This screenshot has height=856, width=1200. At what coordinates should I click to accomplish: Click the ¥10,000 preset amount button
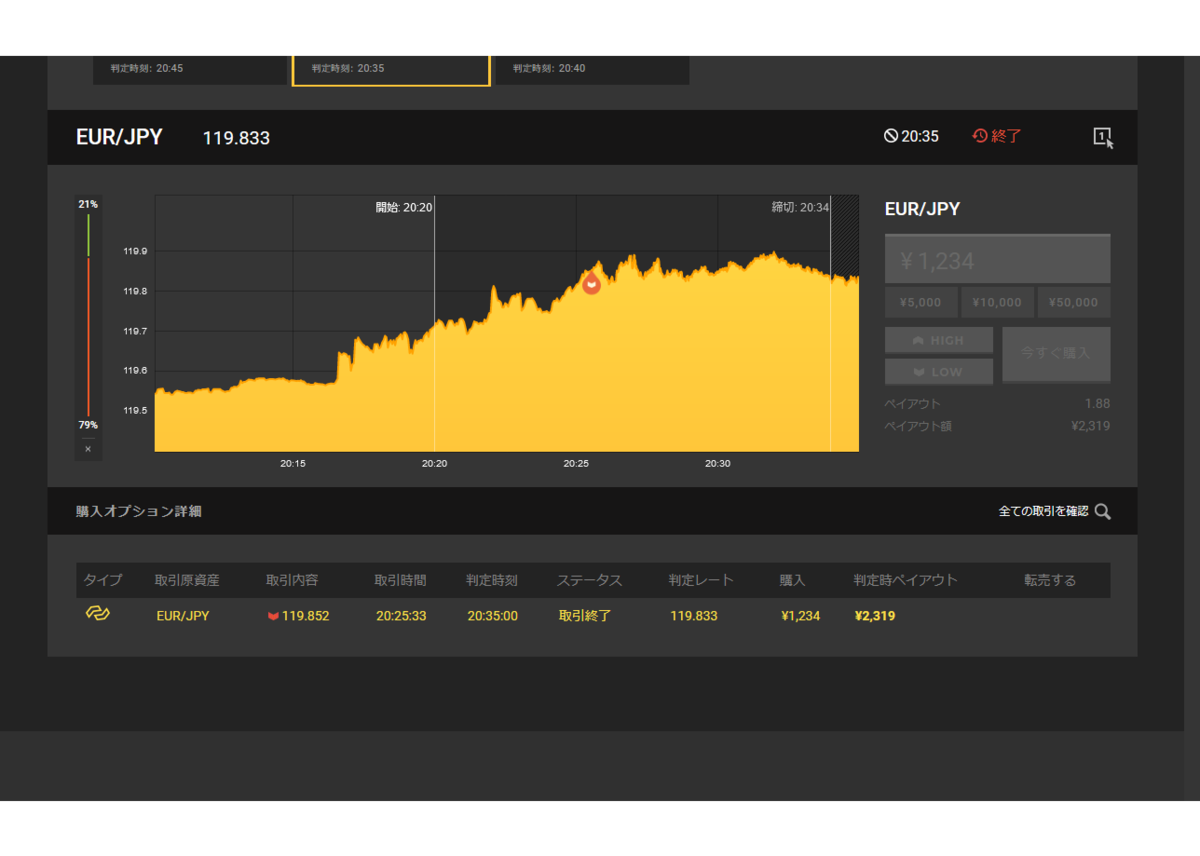pyautogui.click(x=997, y=302)
